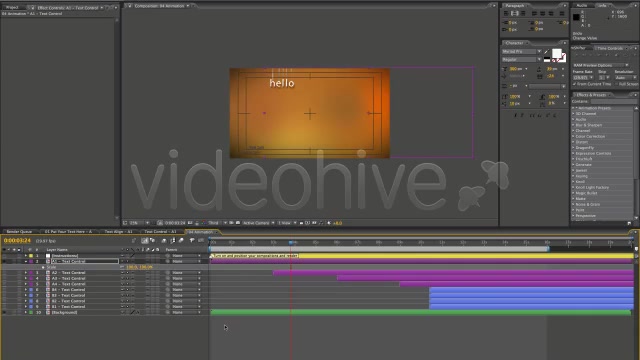Enable the Full Screen checkbox
The width and height of the screenshot is (640, 360).
[616, 84]
